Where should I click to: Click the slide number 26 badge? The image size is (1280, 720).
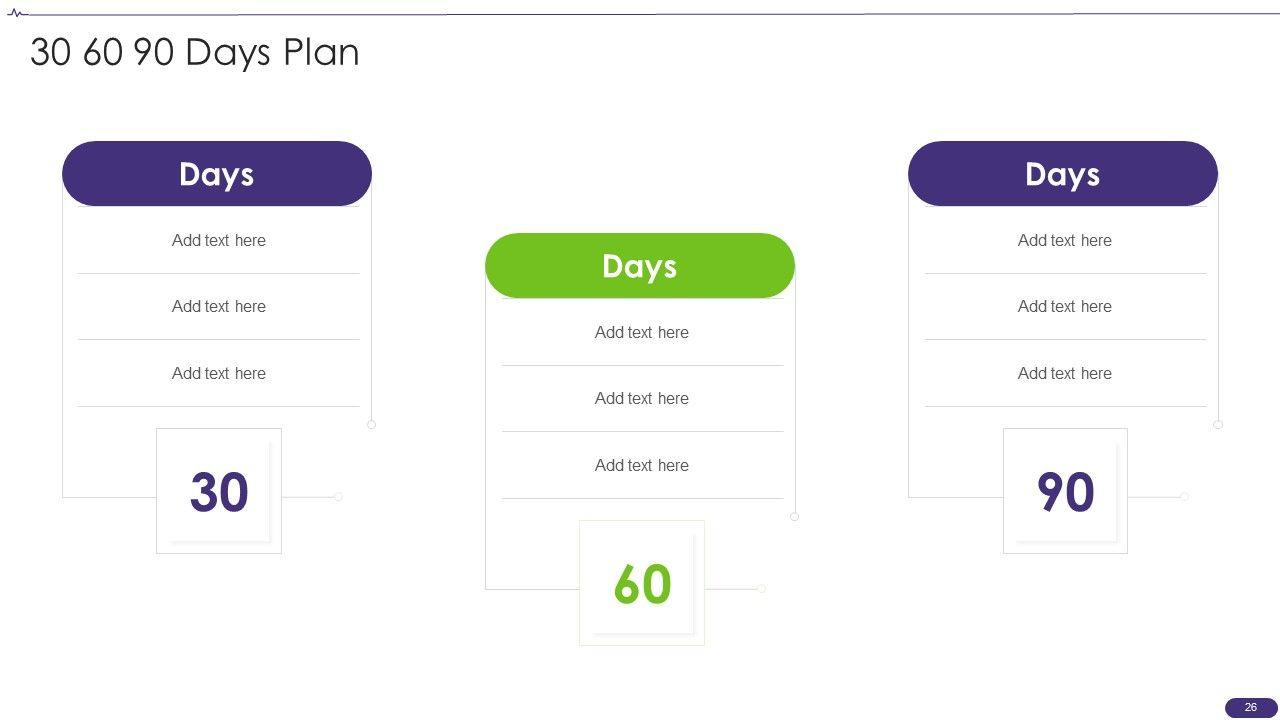coord(1251,707)
